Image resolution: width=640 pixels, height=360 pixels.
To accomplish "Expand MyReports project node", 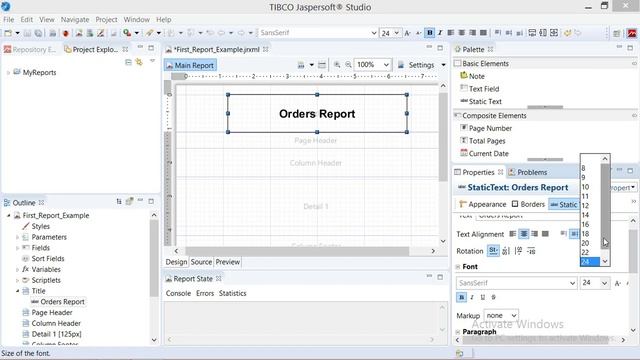I will click(x=8, y=73).
